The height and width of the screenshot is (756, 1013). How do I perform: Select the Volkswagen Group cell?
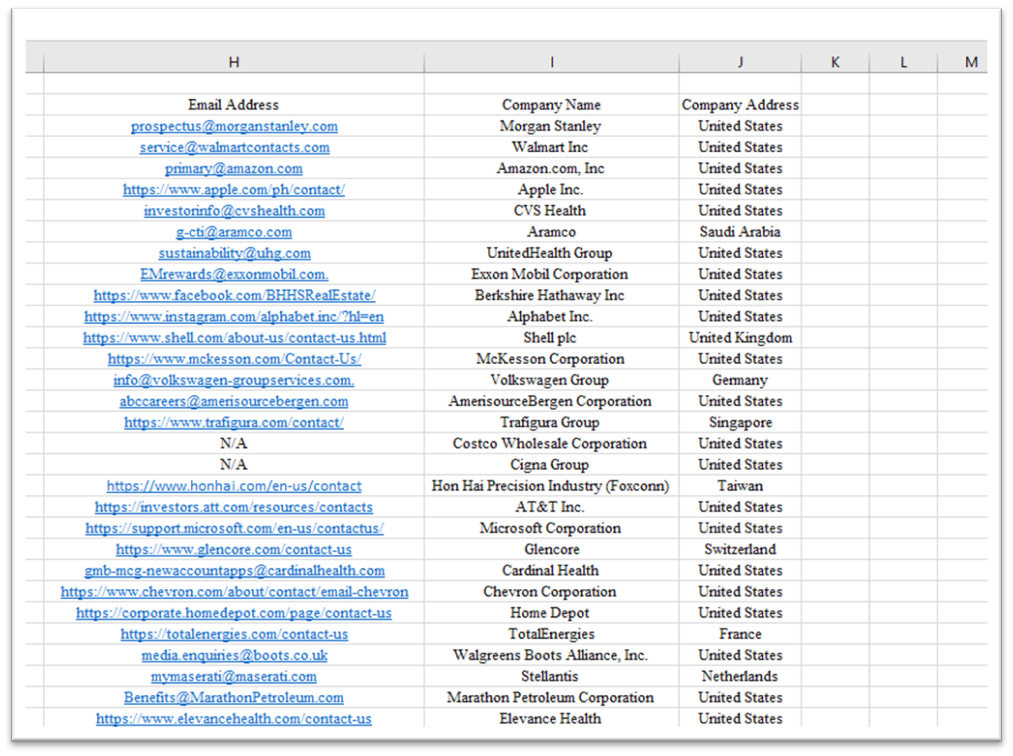552,380
